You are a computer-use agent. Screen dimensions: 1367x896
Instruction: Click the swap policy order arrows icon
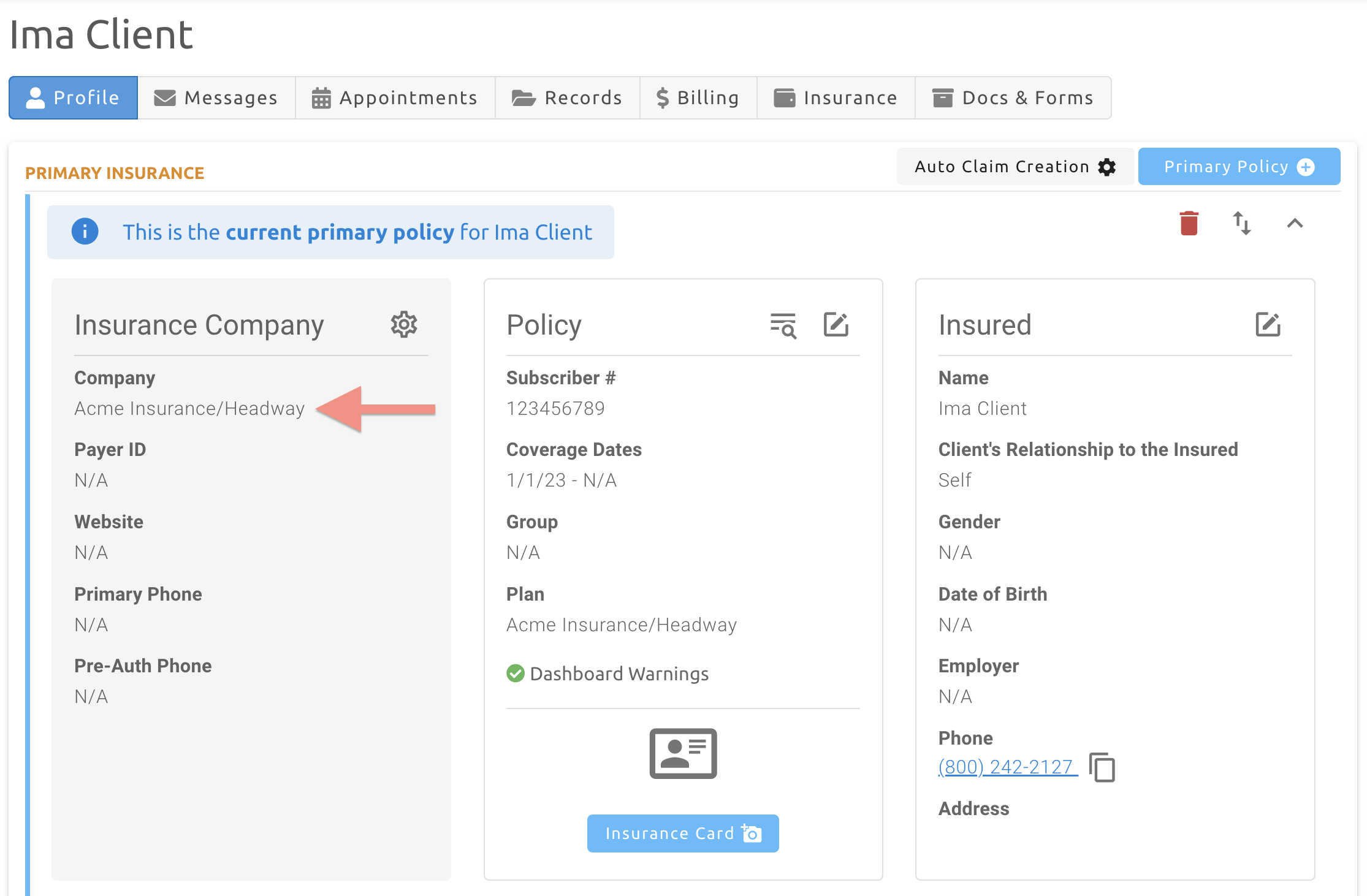pos(1241,223)
